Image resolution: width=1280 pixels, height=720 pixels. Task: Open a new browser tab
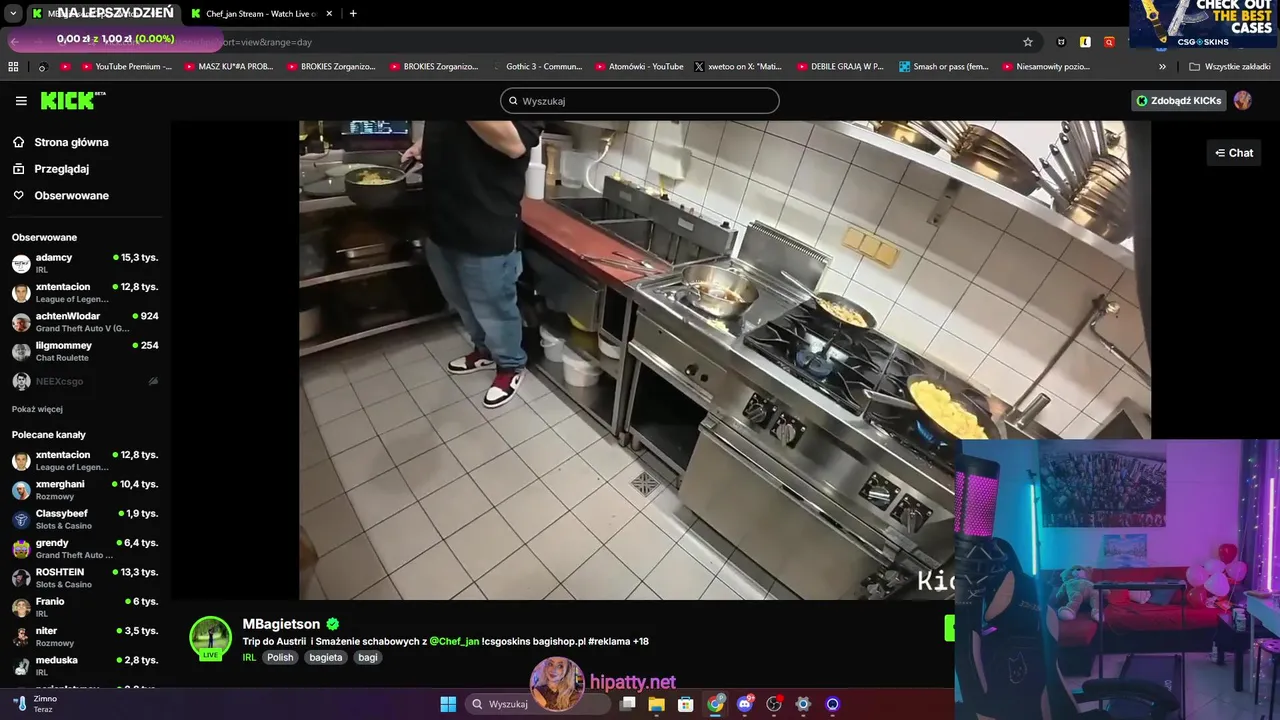click(353, 14)
